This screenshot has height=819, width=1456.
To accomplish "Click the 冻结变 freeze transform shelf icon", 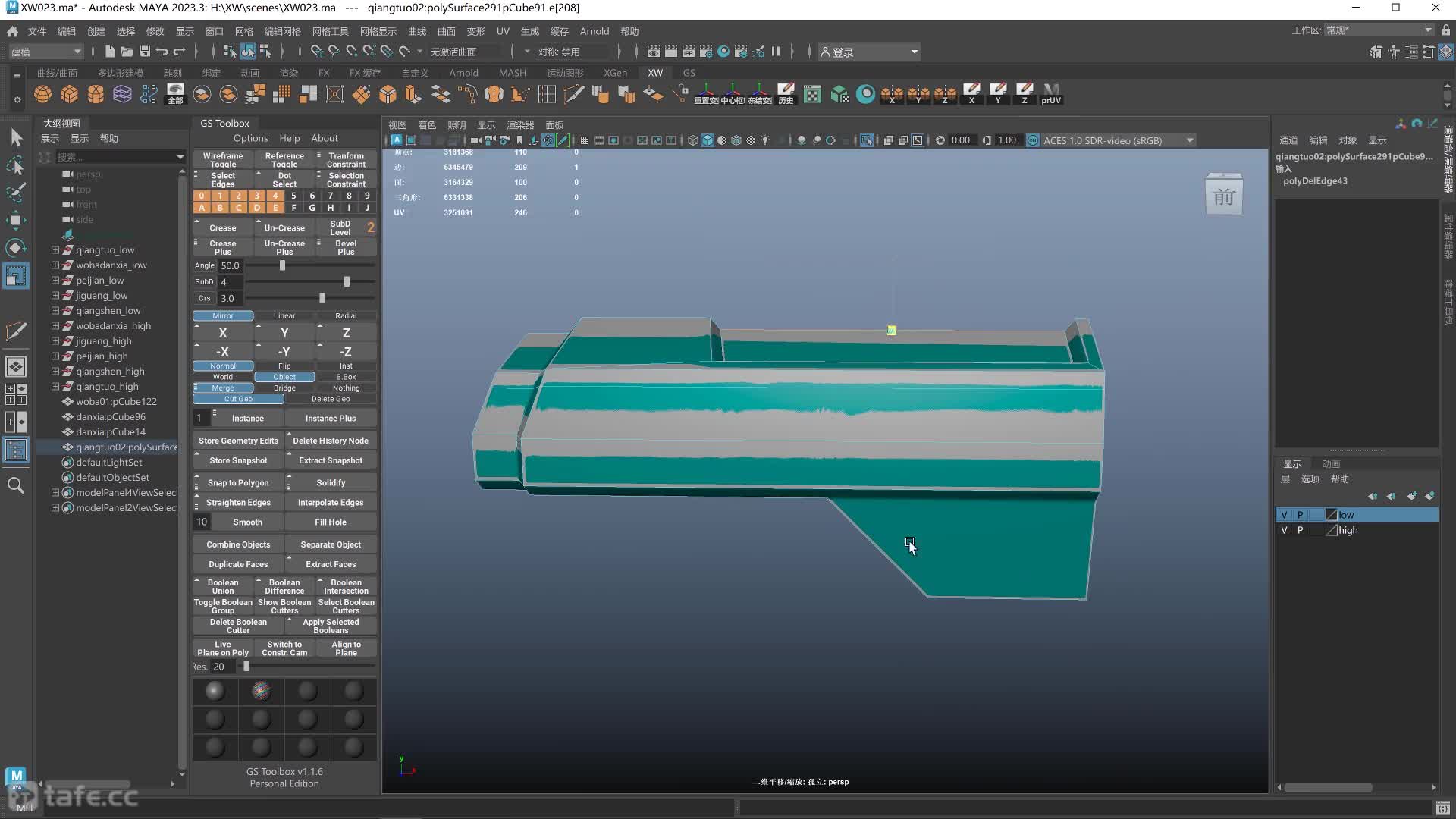I will (759, 95).
